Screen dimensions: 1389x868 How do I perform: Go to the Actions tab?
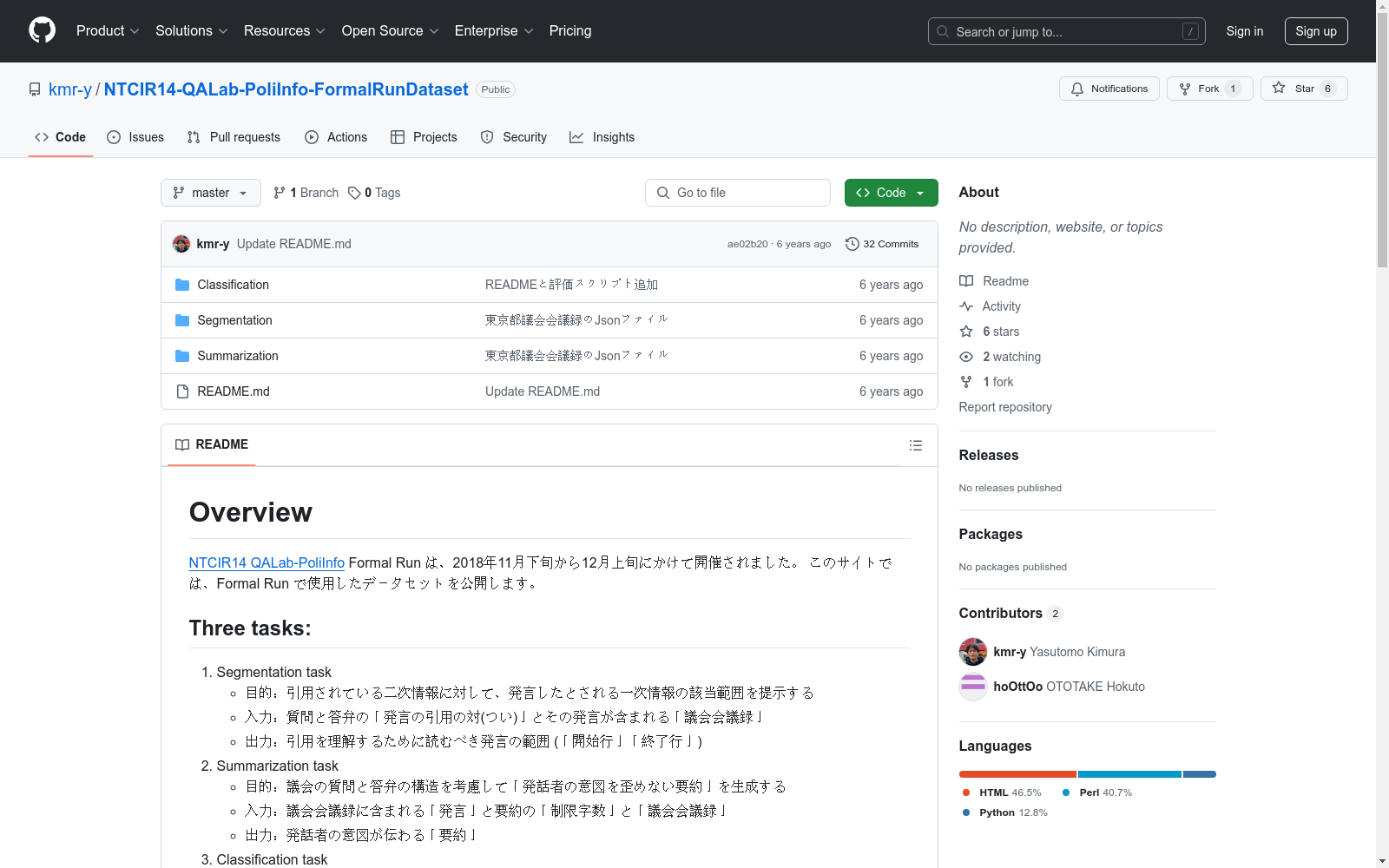pyautogui.click(x=336, y=137)
